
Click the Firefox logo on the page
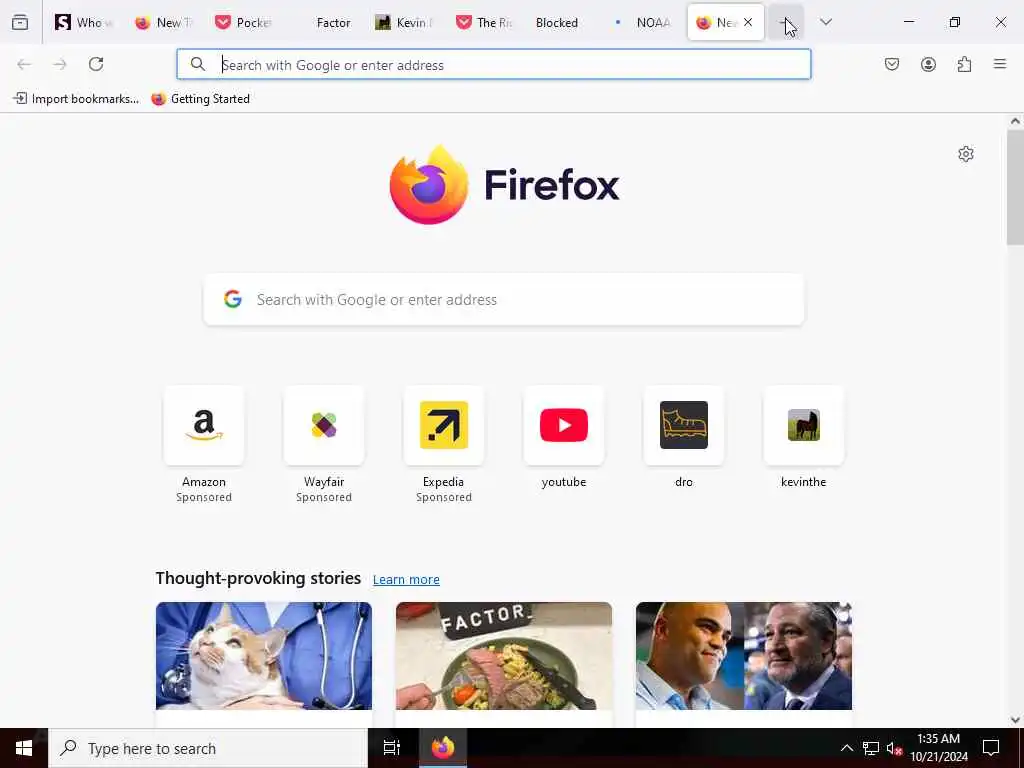[x=504, y=185]
